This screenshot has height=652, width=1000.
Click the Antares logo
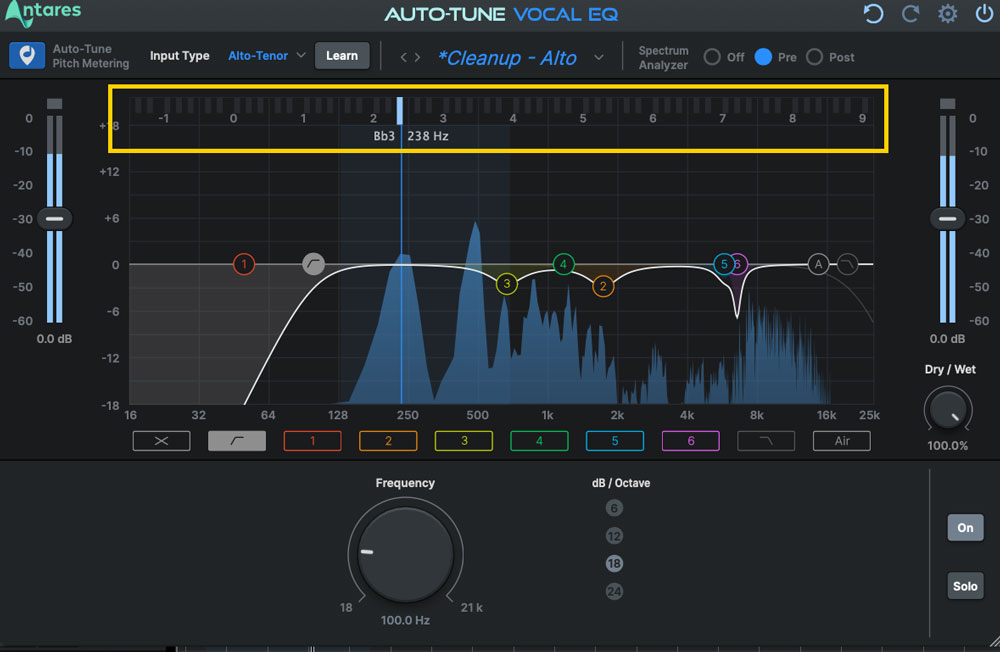pyautogui.click(x=43, y=13)
